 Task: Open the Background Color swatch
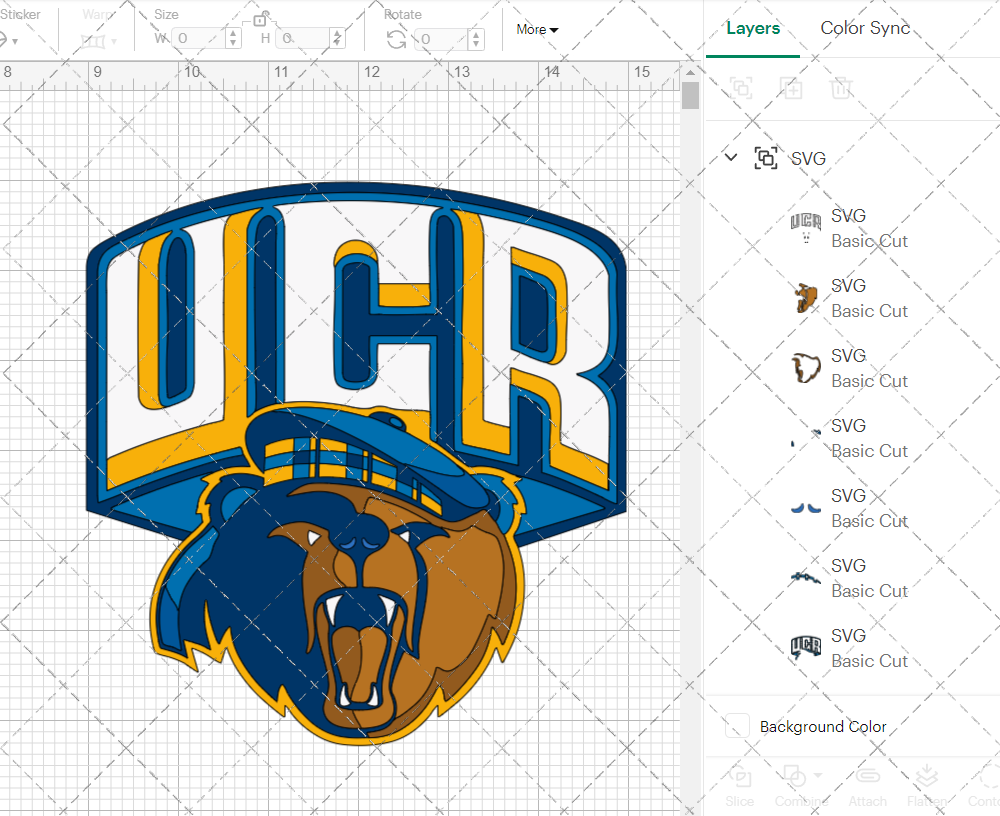click(737, 727)
